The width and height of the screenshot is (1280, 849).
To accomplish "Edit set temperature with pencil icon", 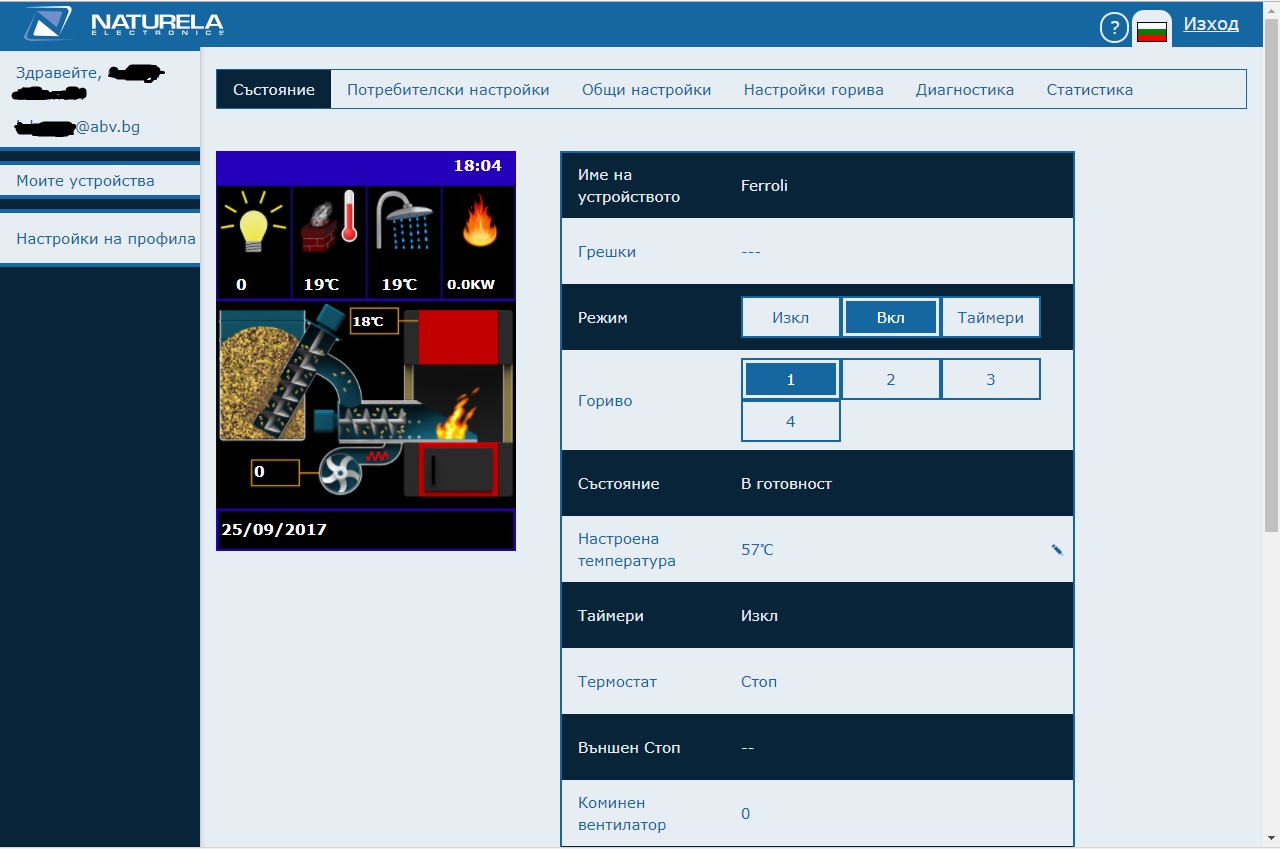I will coord(1057,549).
